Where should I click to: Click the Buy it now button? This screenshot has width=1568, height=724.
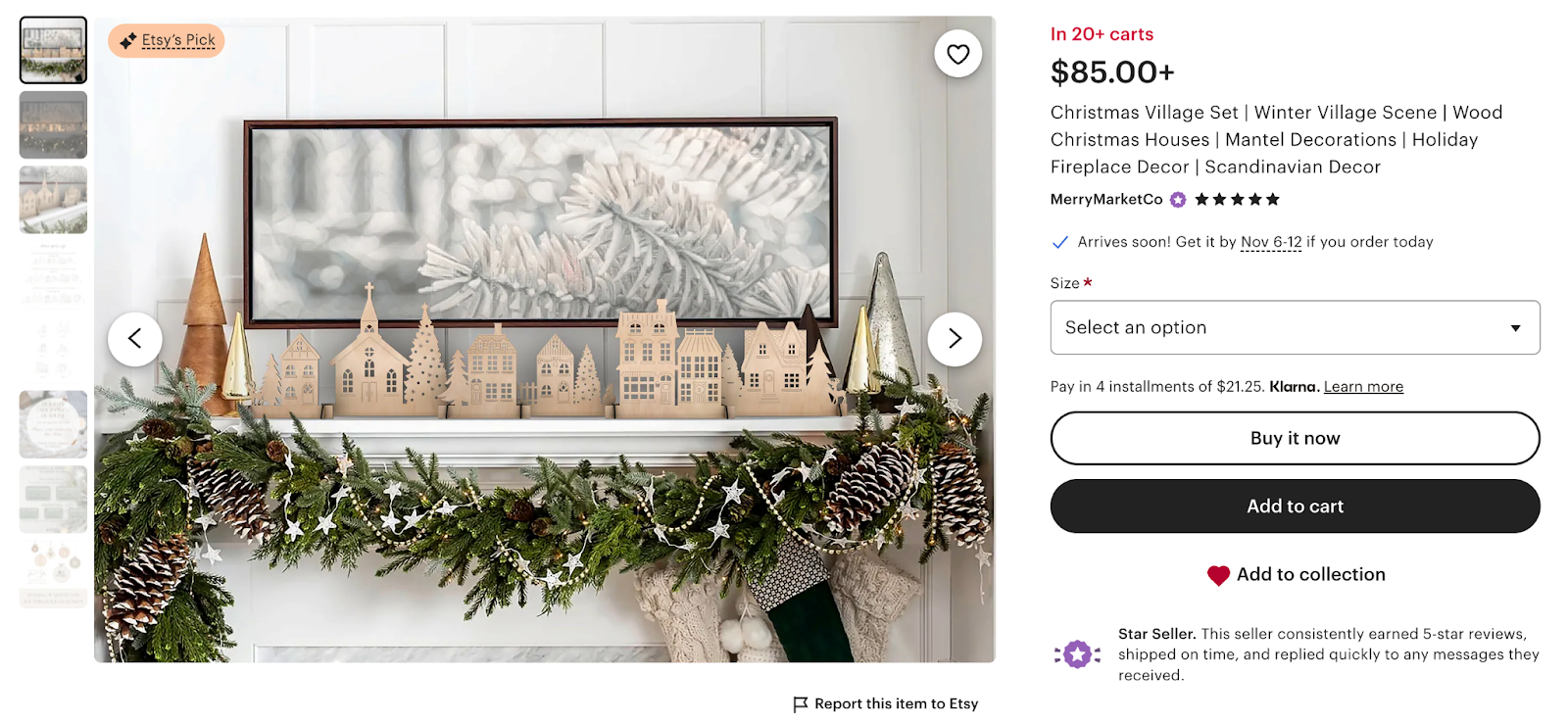[1295, 438]
